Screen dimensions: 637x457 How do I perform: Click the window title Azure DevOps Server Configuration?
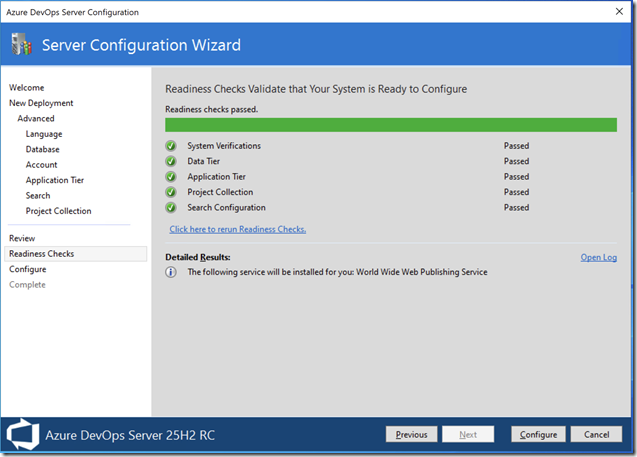[x=72, y=12]
